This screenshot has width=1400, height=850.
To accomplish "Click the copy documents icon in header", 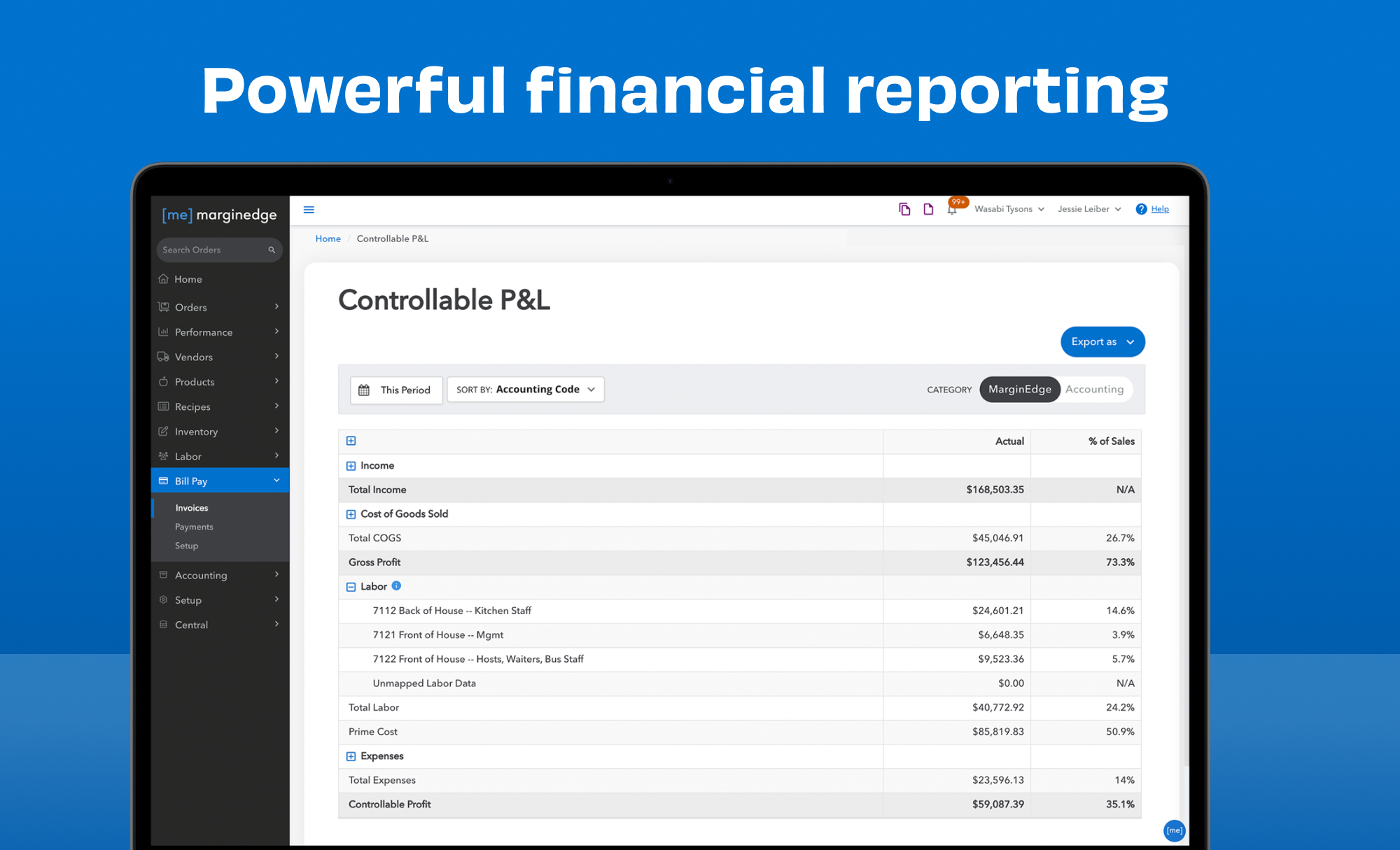I will coord(904,209).
